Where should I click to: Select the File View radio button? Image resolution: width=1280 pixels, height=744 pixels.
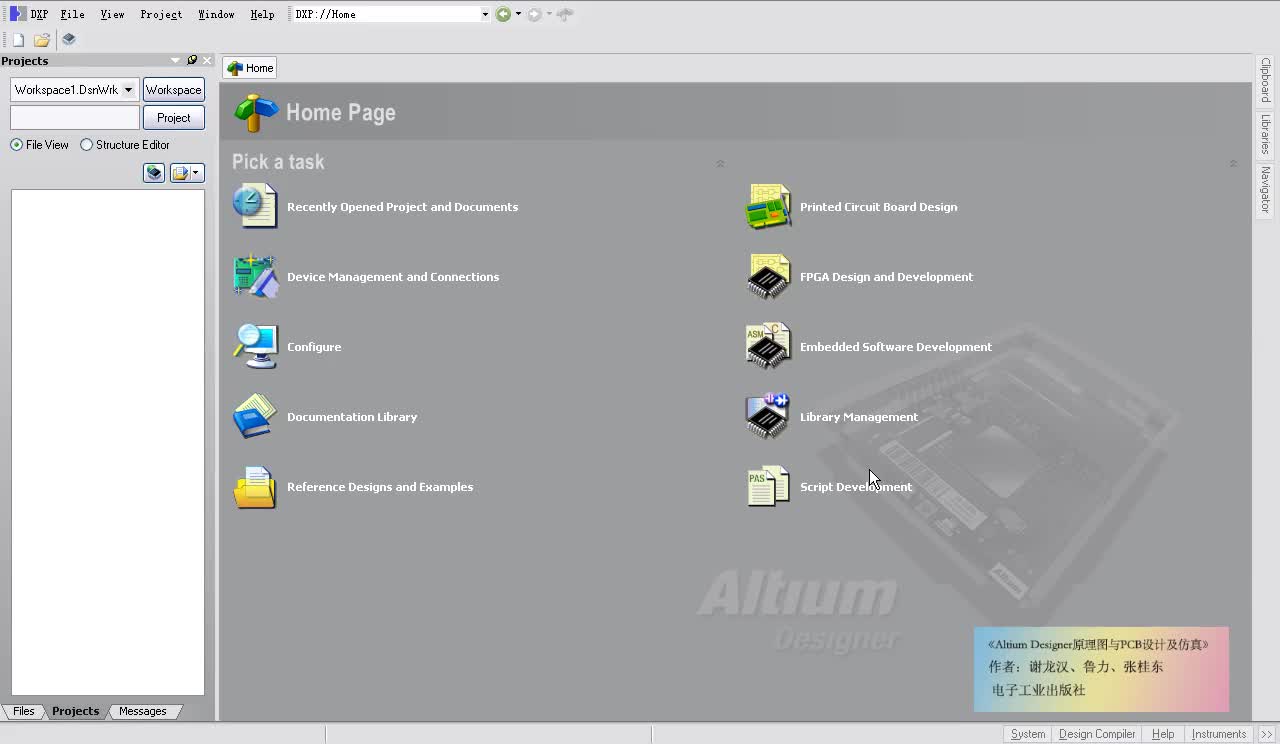click(17, 145)
